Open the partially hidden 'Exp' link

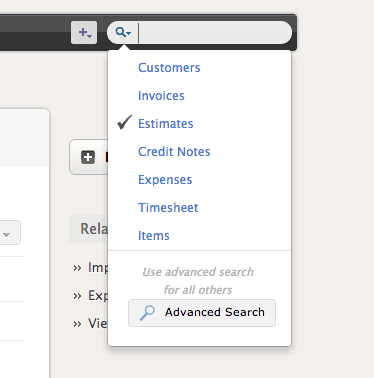[x=97, y=295]
